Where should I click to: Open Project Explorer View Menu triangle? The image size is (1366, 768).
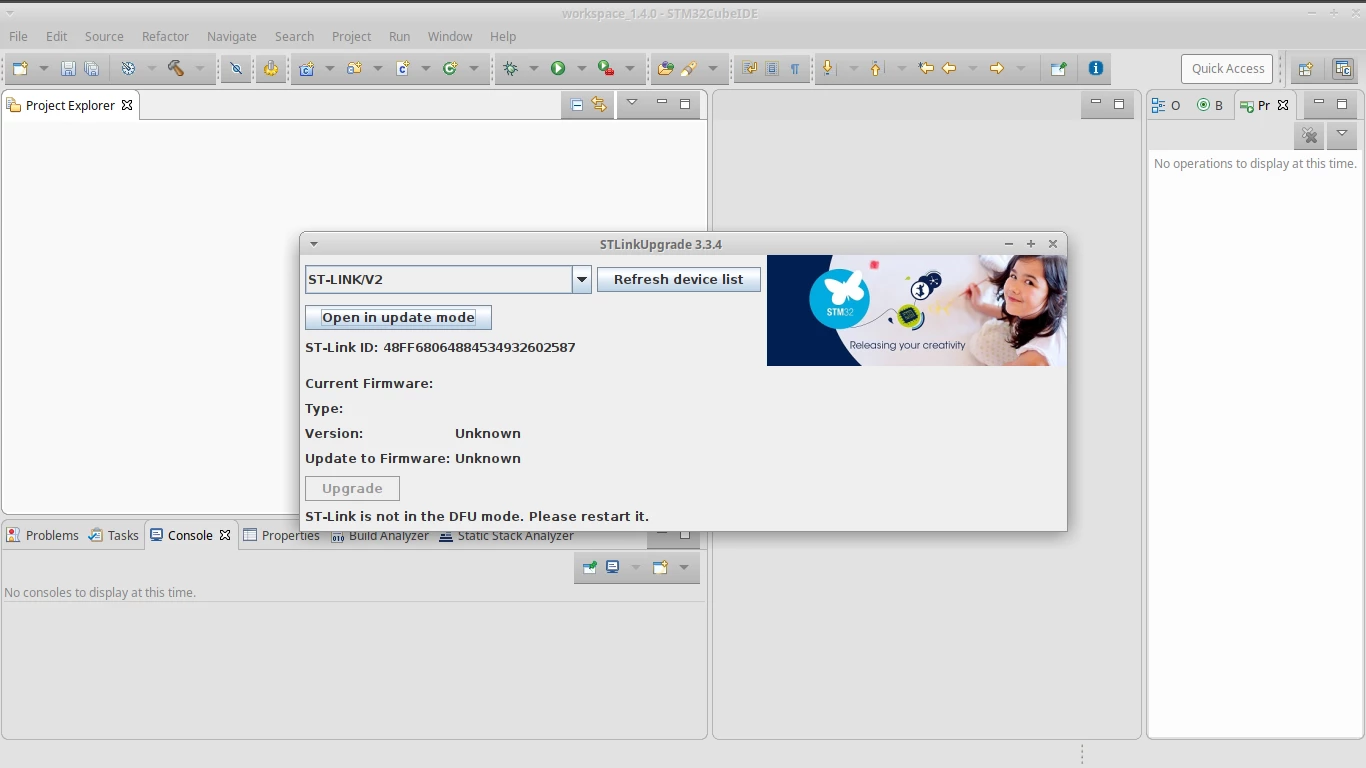[632, 103]
